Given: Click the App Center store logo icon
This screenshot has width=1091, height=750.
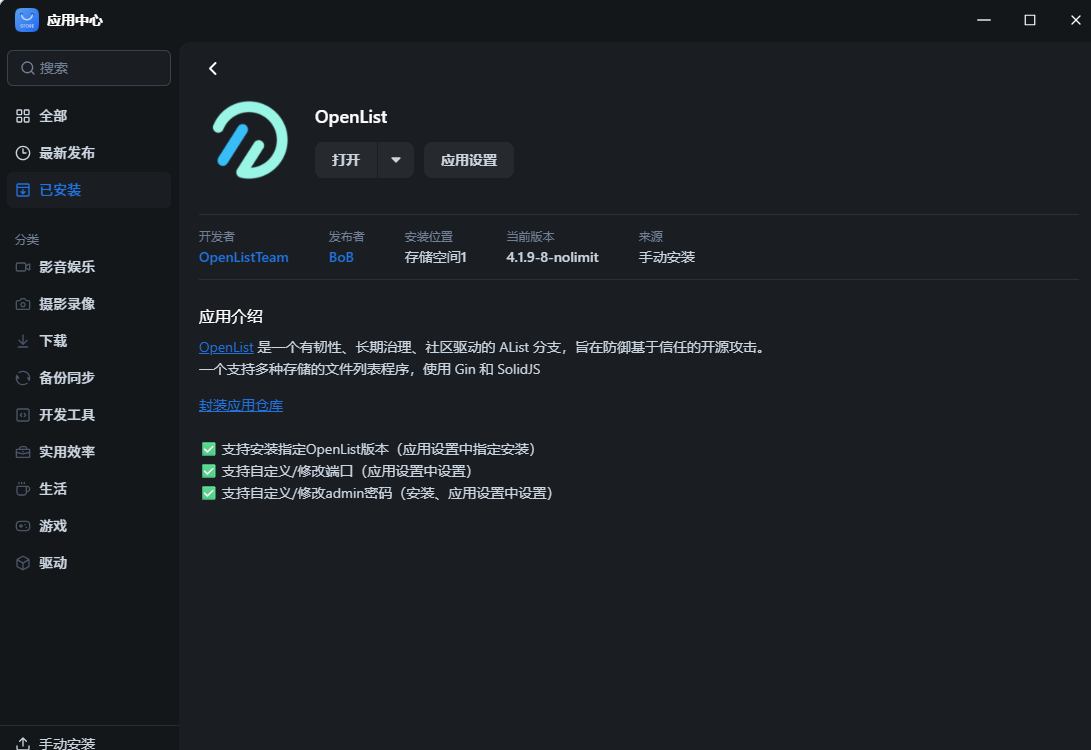Looking at the screenshot, I should (x=26, y=20).
